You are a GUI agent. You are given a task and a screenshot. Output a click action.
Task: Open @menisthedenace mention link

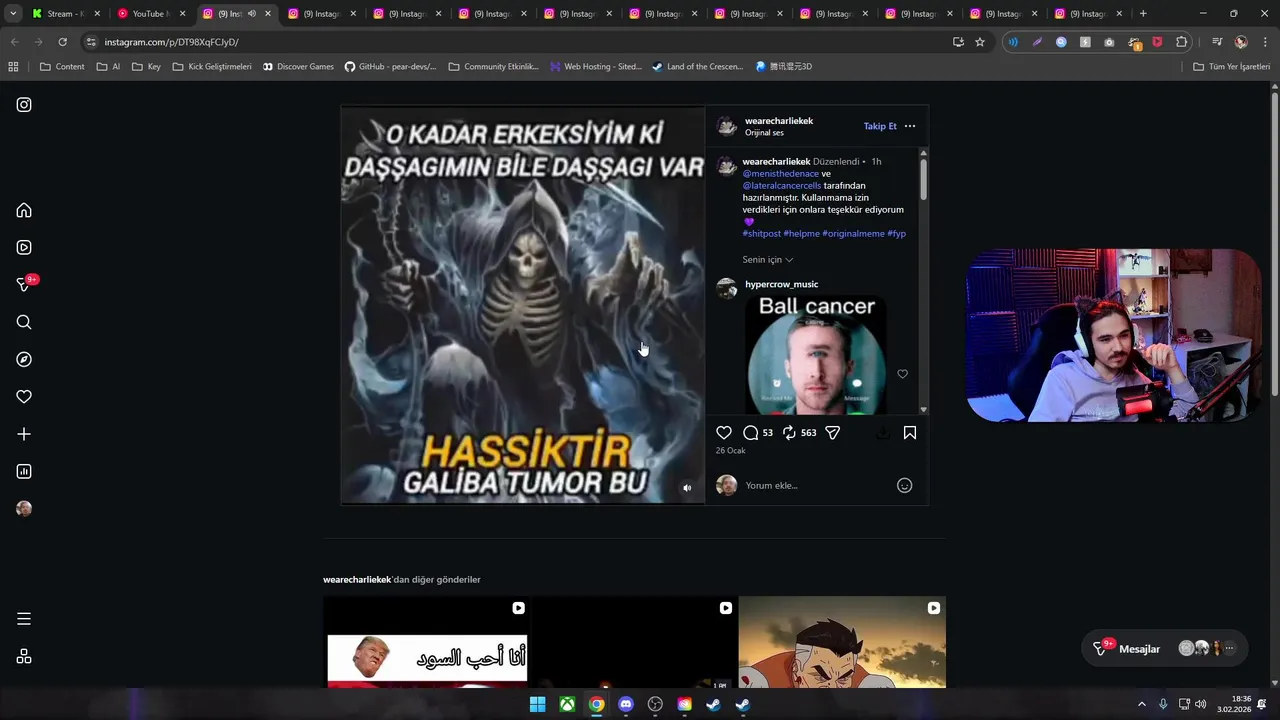pos(780,174)
